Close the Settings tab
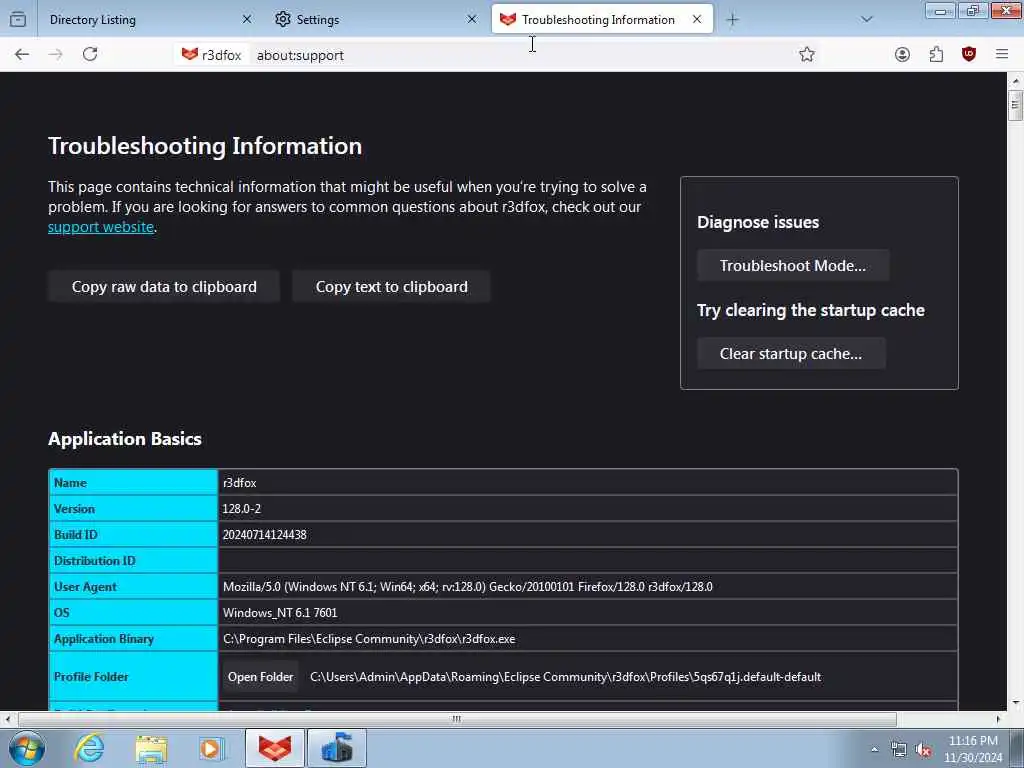Screen dimensions: 1024x768 (472, 20)
